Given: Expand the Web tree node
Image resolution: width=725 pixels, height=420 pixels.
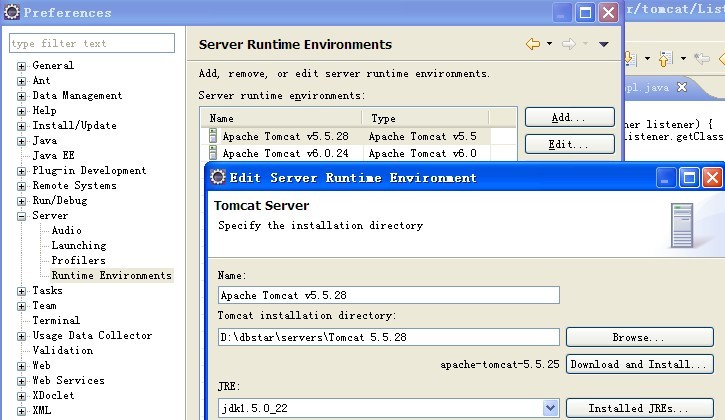Looking at the screenshot, I should click(21, 366).
